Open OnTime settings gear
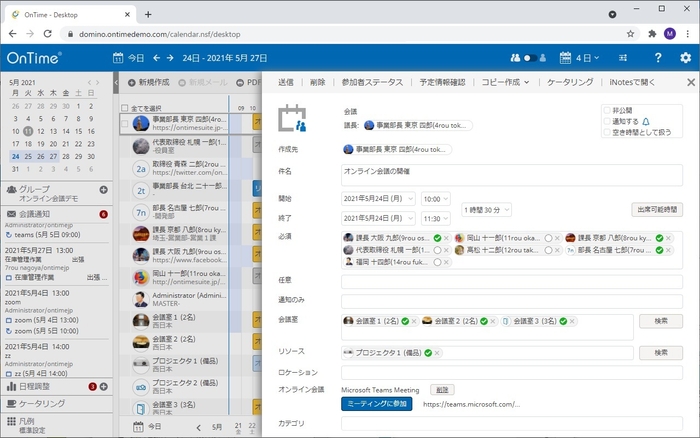This screenshot has height=438, width=700. click(x=685, y=58)
